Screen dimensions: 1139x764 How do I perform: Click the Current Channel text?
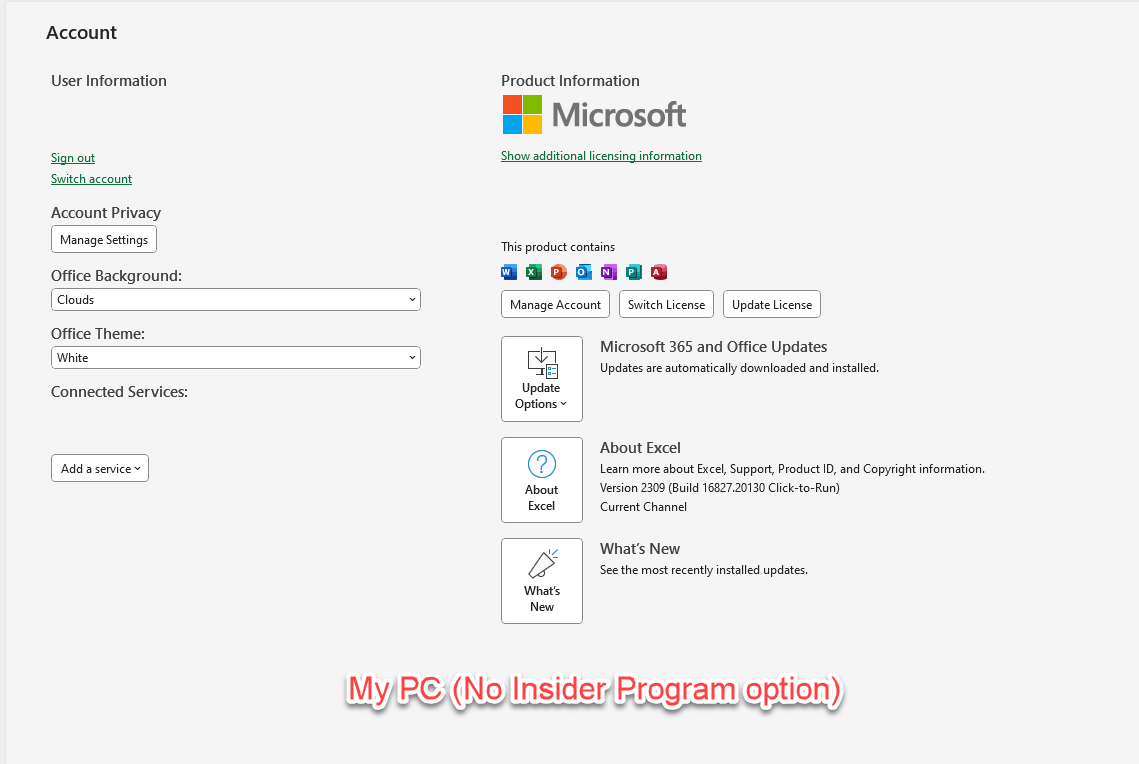(644, 507)
